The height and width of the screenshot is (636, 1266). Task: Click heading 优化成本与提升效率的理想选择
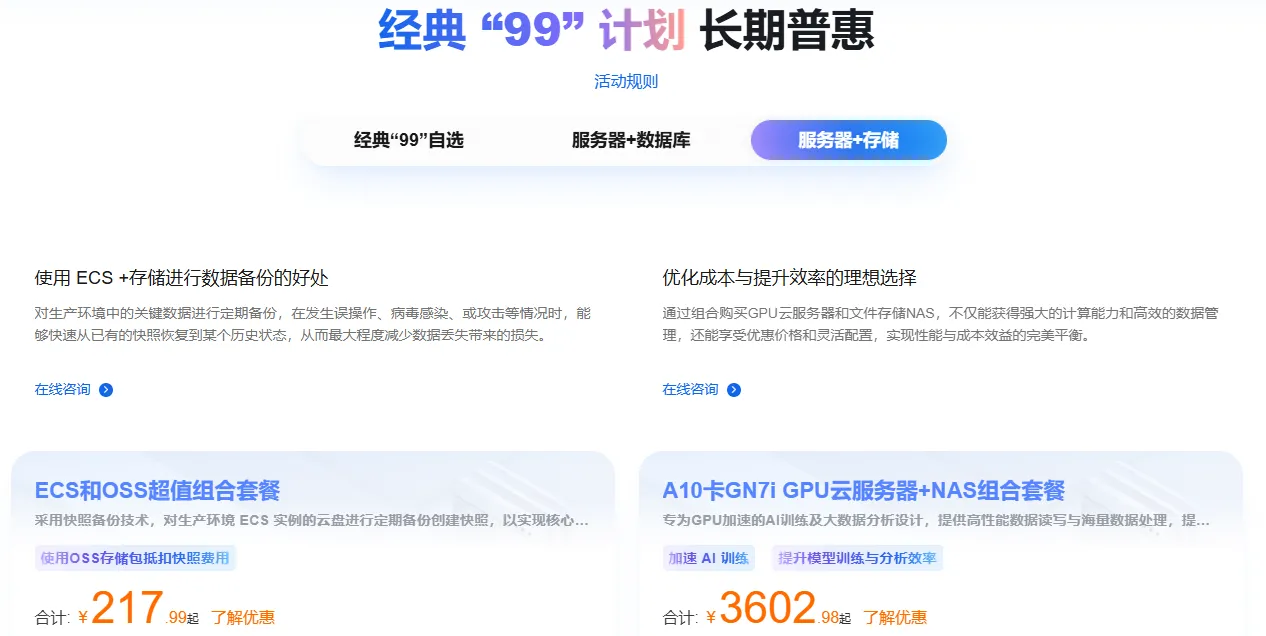790,278
